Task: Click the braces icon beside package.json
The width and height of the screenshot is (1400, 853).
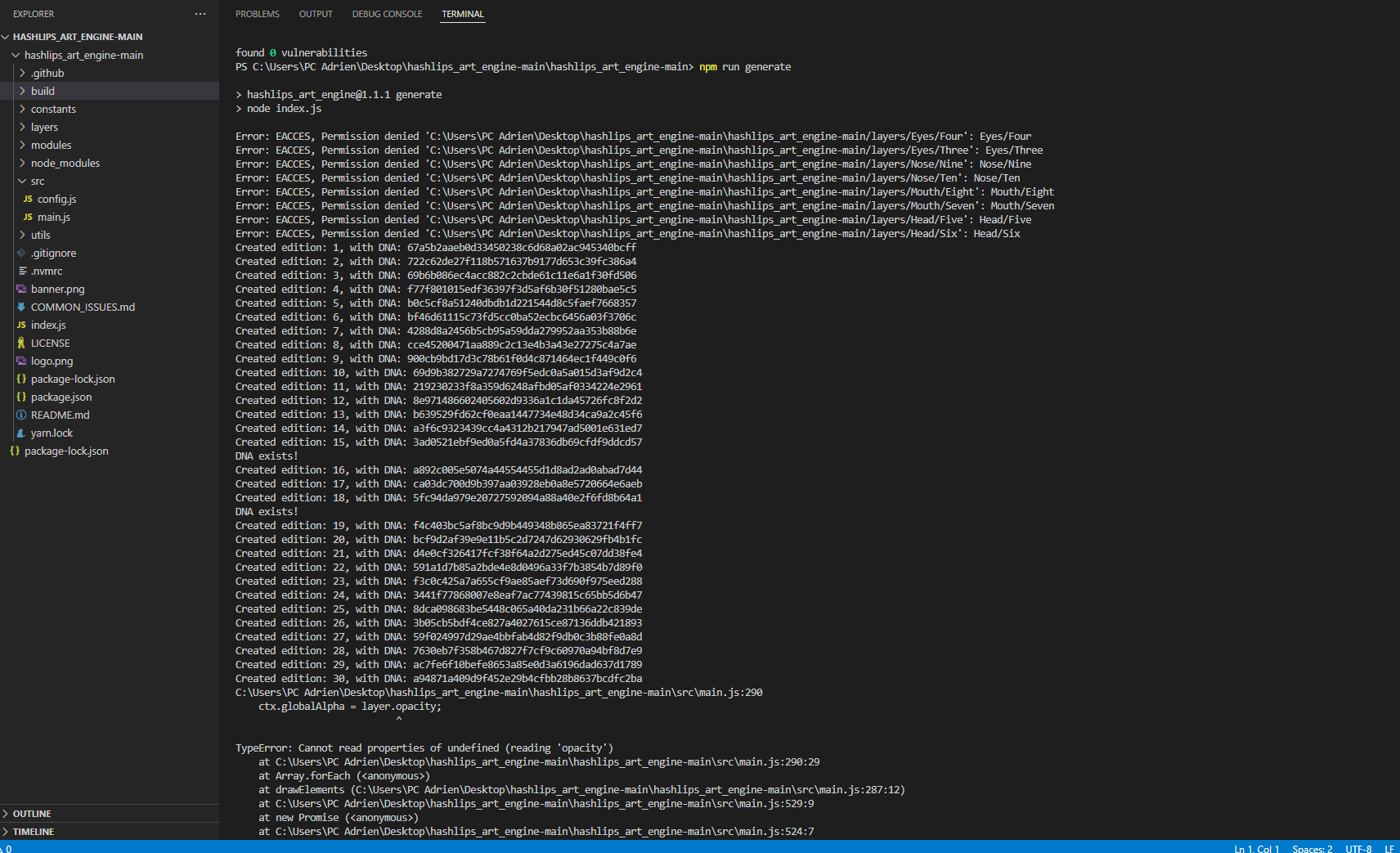Action: 20,397
